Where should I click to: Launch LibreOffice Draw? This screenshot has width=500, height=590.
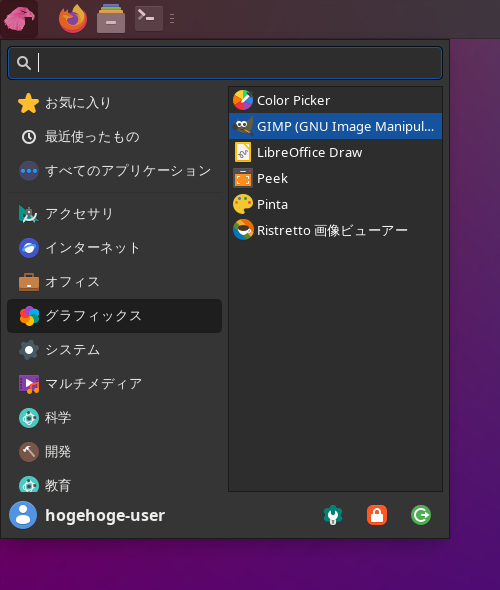tap(335, 152)
